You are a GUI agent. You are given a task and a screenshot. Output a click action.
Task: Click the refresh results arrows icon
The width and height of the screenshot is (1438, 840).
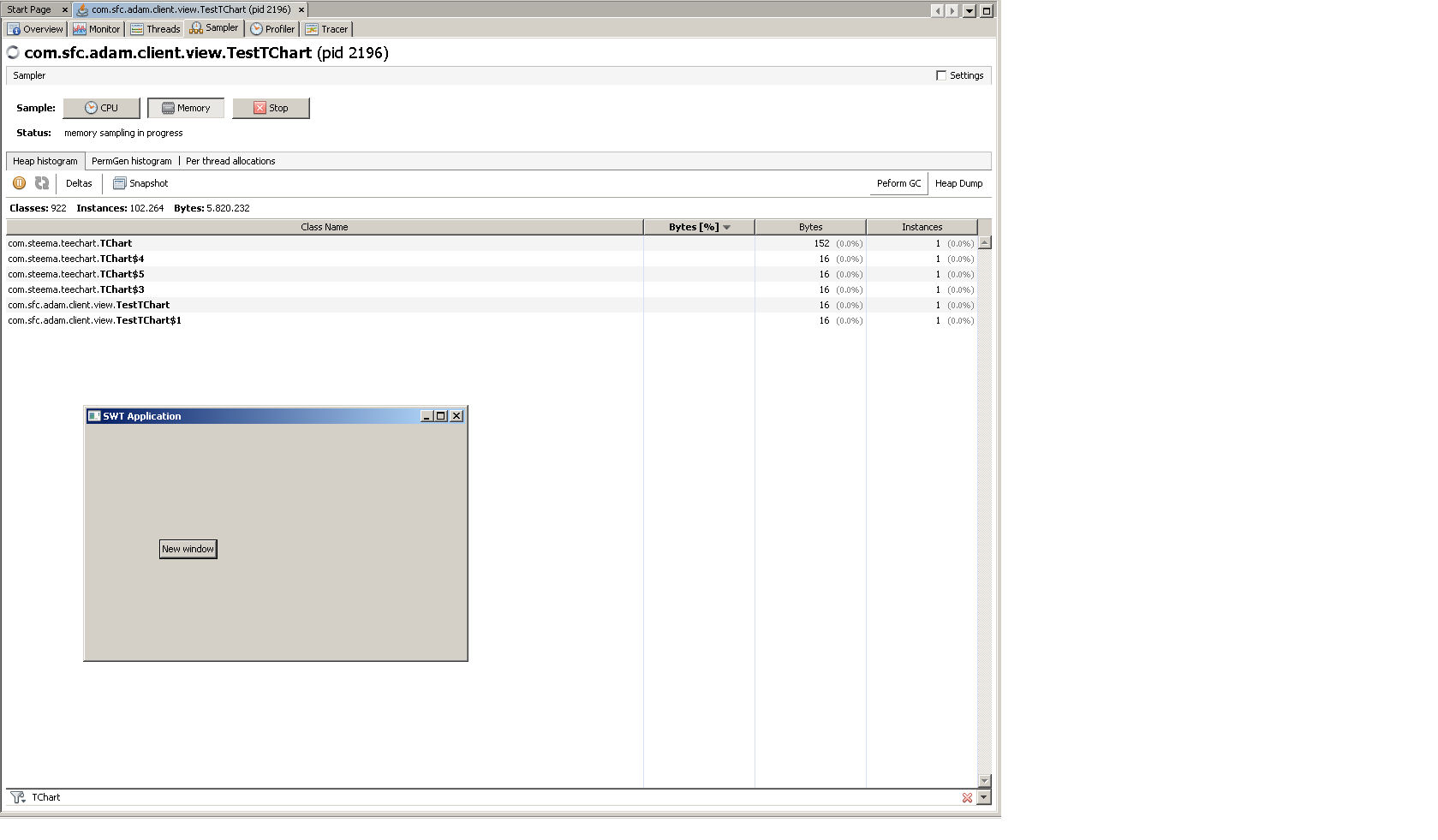(41, 182)
